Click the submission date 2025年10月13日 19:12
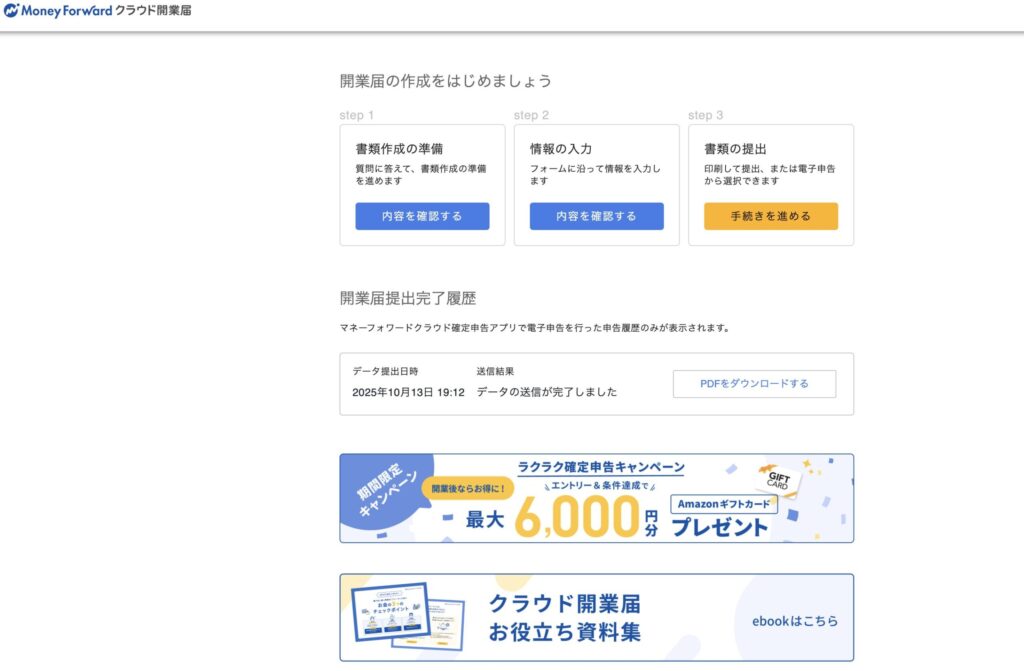This screenshot has width=1024, height=671. [x=408, y=392]
